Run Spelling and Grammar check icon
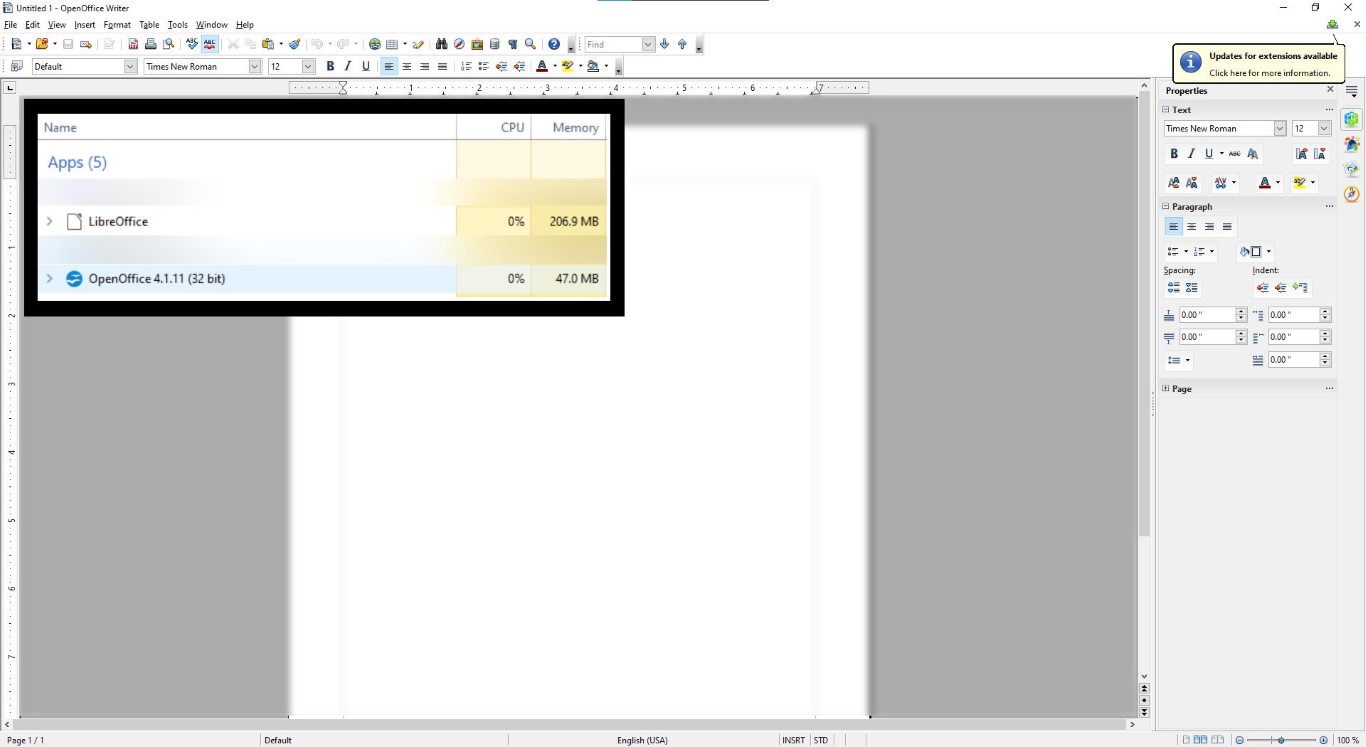 click(191, 44)
